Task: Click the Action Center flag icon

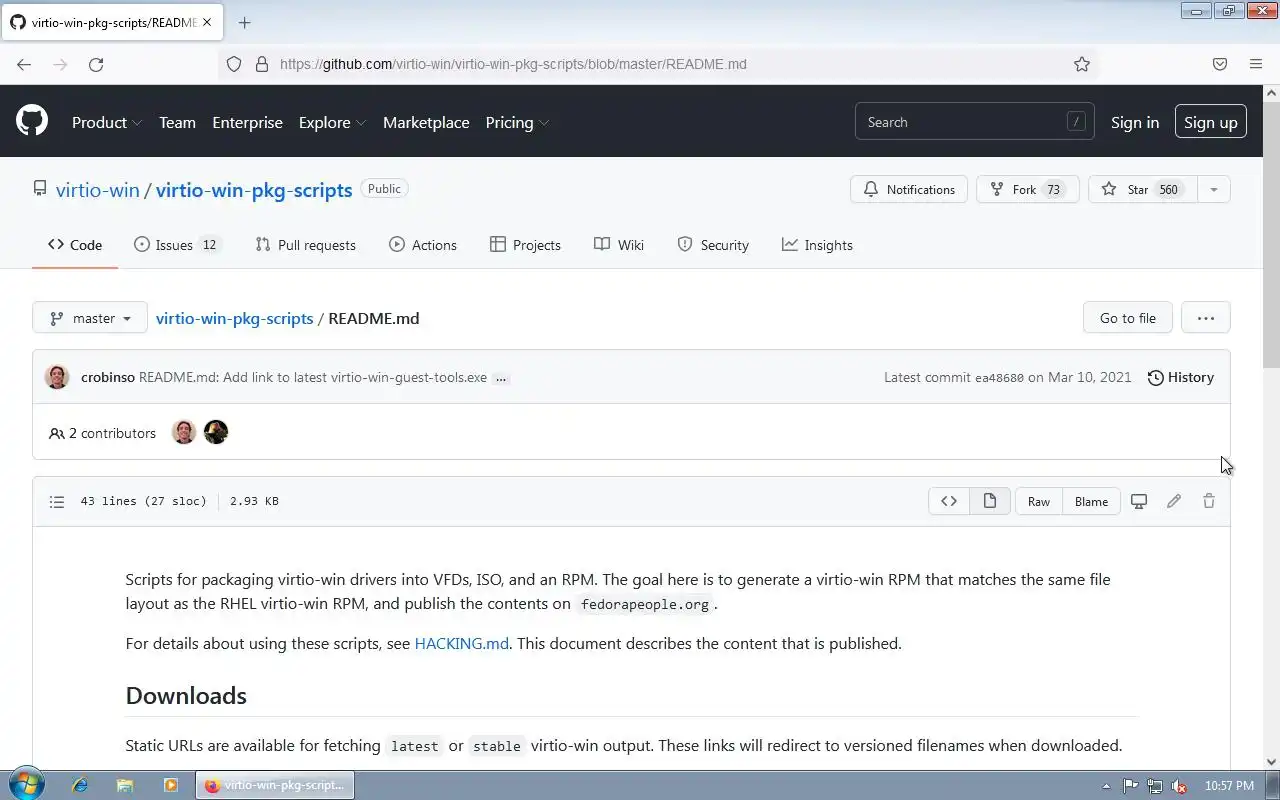Action: point(1130,786)
